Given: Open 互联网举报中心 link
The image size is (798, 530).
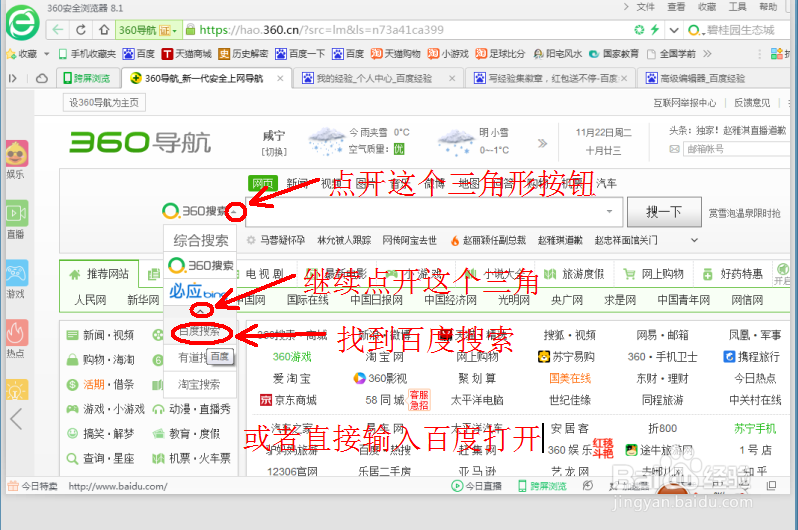Looking at the screenshot, I should (x=685, y=103).
